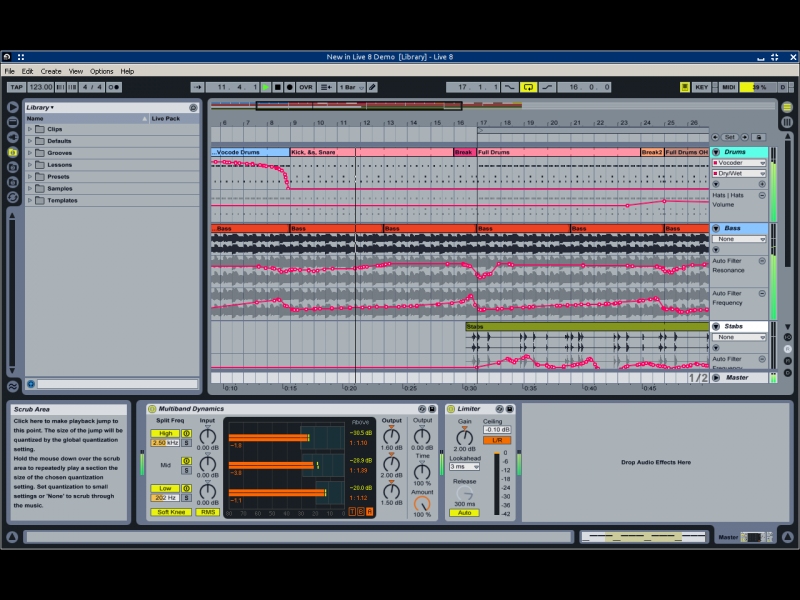
Task: Enable the KEY map mode button
Action: 702,87
